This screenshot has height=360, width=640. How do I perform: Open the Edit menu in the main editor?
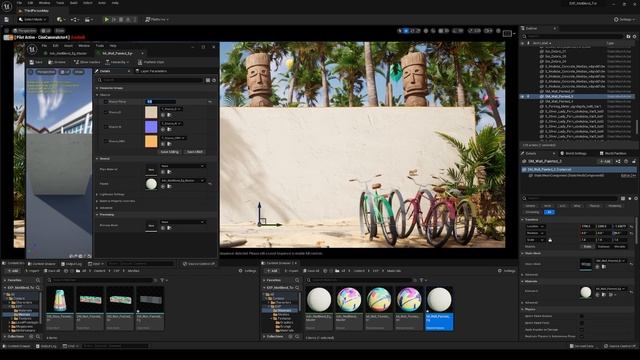pyautogui.click(x=31, y=3)
